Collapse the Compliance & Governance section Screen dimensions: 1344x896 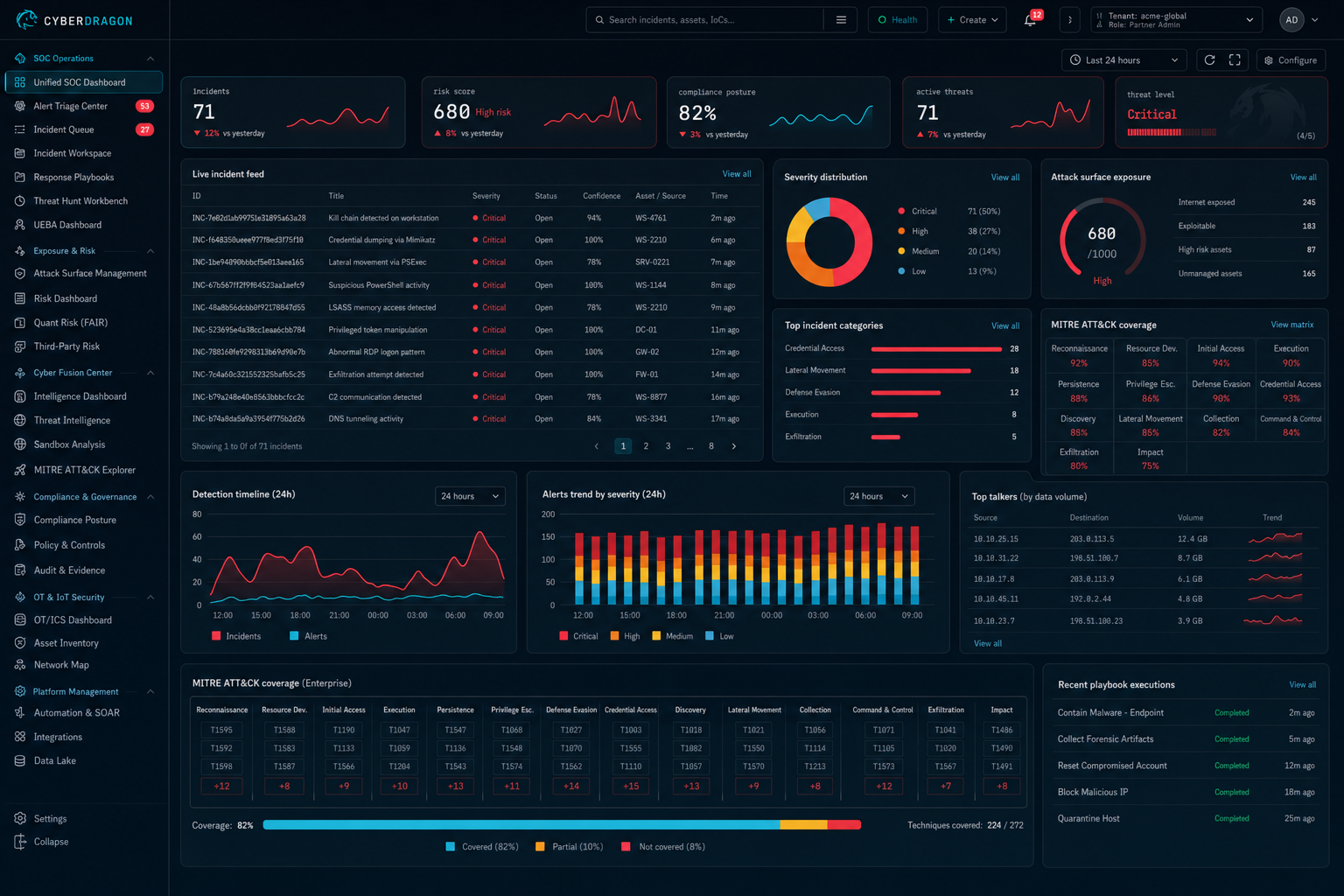[x=150, y=497]
